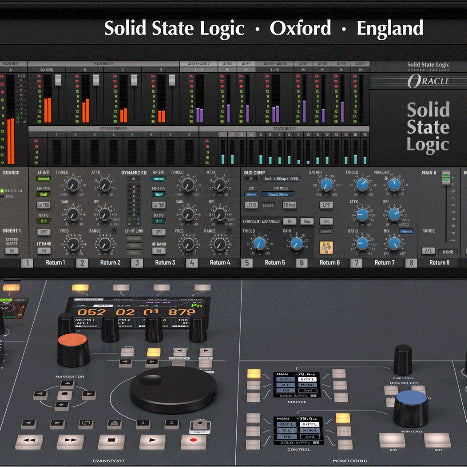Click the large left button below the blue monitor knob
Image resolution: width=467 pixels, height=467 pixels.
tap(392, 441)
